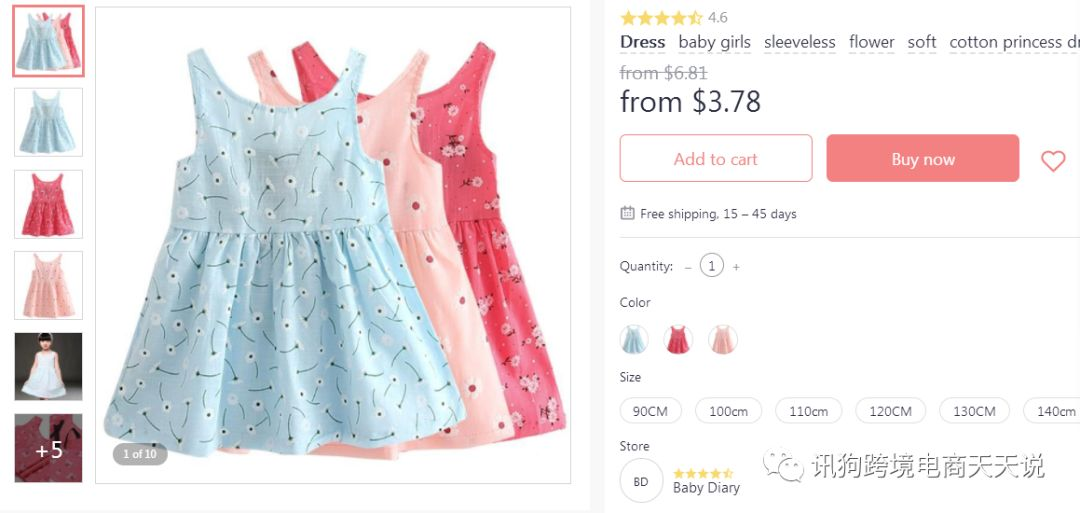Click the 'sleeveless' tag link
Screen dimensions: 1080x513
pyautogui.click(x=800, y=43)
